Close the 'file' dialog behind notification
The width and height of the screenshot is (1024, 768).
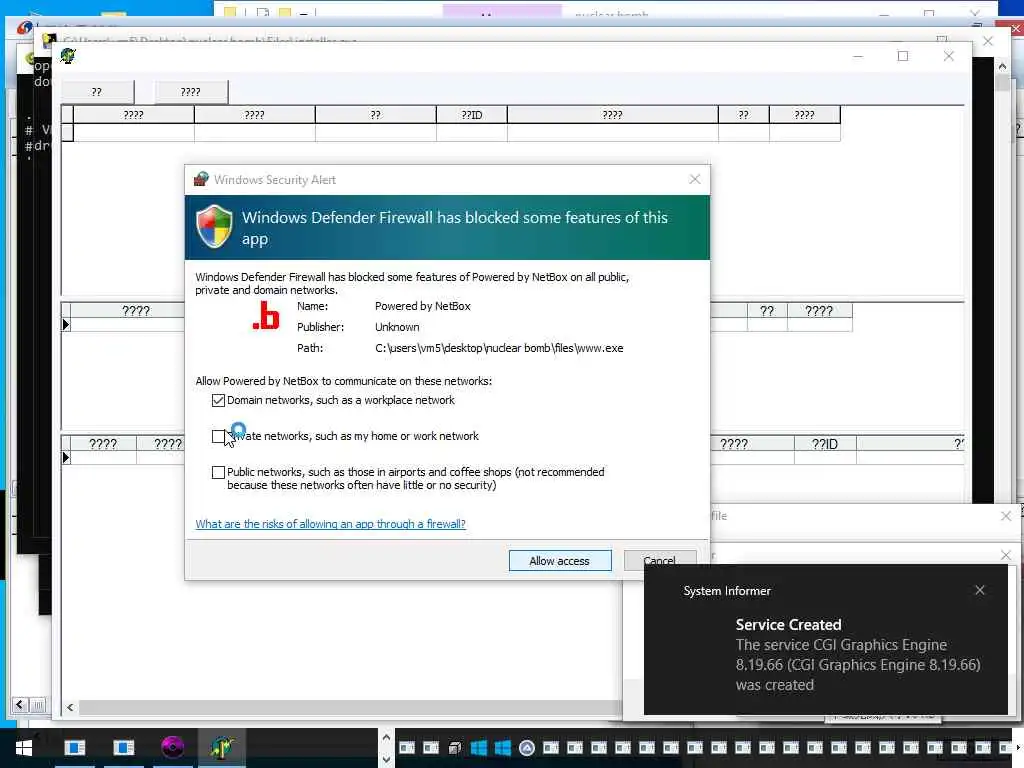[x=1006, y=516]
